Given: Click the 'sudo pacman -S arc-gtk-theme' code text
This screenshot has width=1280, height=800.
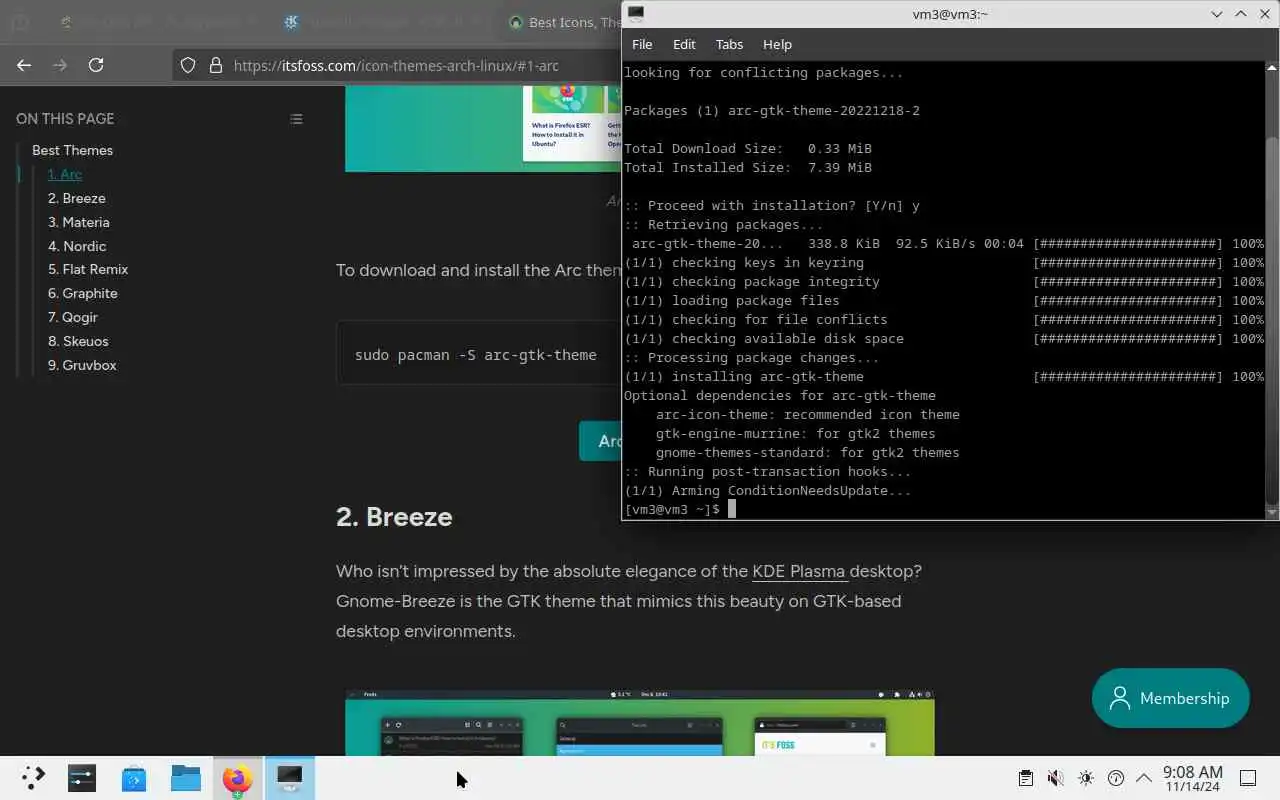Looking at the screenshot, I should [x=475, y=355].
